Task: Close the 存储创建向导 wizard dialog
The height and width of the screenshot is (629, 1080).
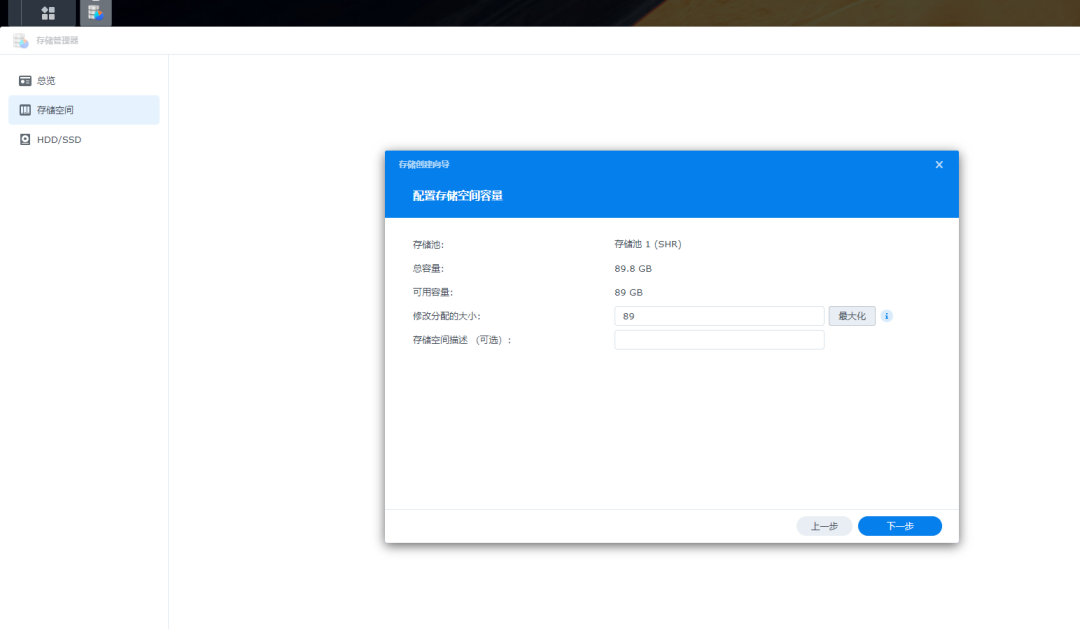Action: (x=939, y=165)
